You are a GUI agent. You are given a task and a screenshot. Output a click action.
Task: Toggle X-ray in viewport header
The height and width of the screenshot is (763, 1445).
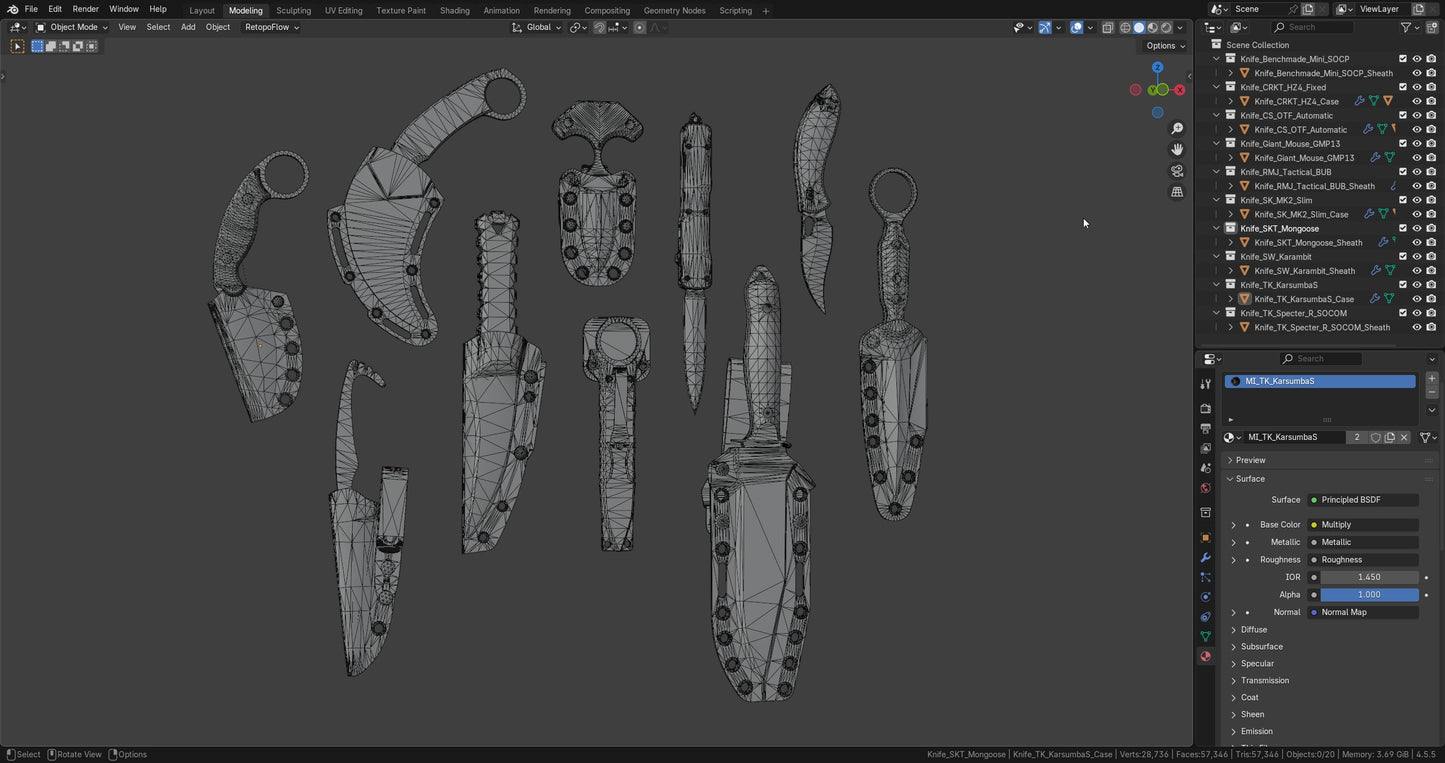(1108, 28)
